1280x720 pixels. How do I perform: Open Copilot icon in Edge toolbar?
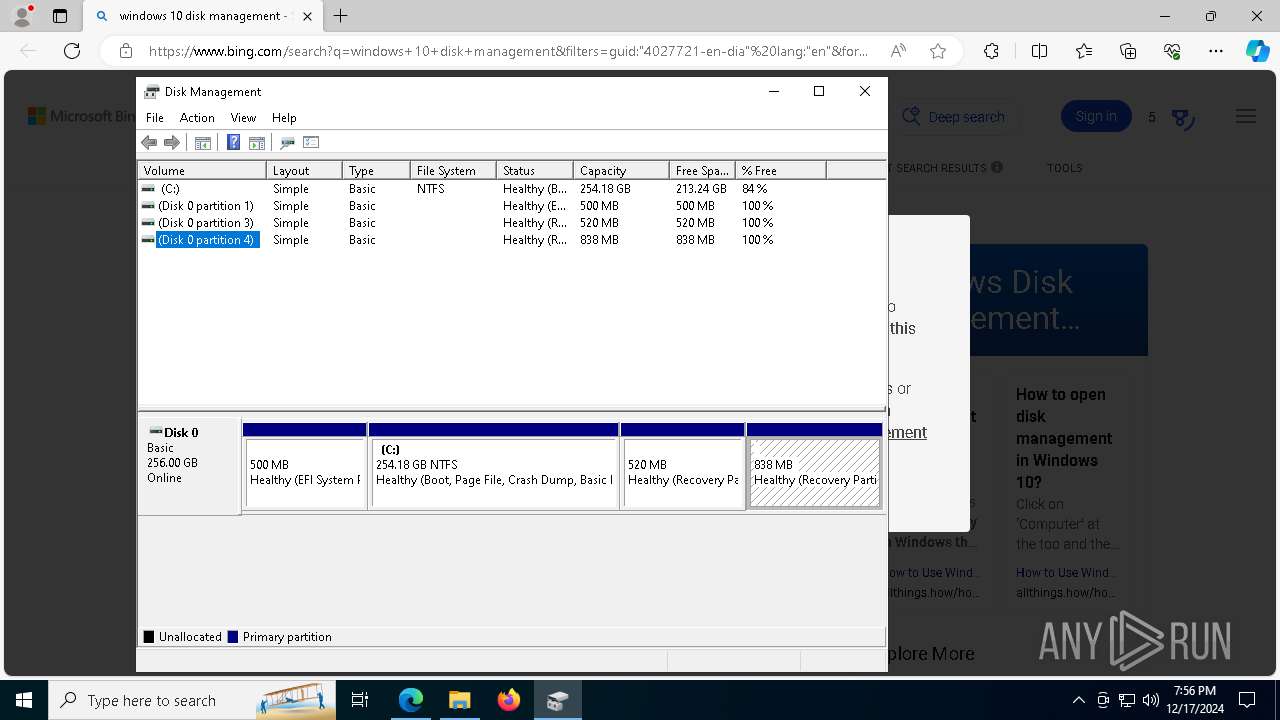click(x=1257, y=51)
